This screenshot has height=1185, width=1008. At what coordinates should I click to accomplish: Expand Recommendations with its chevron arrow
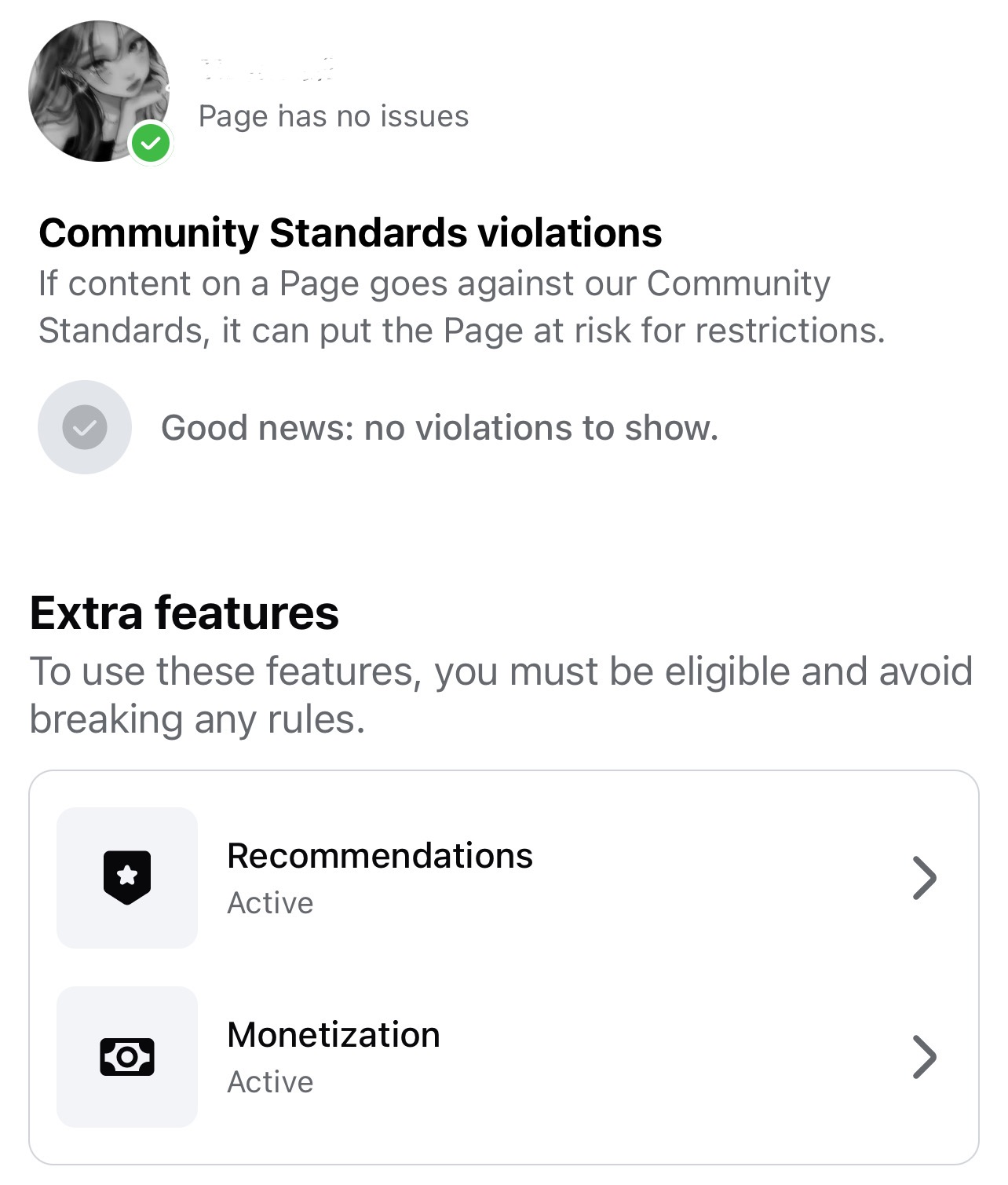pos(925,878)
